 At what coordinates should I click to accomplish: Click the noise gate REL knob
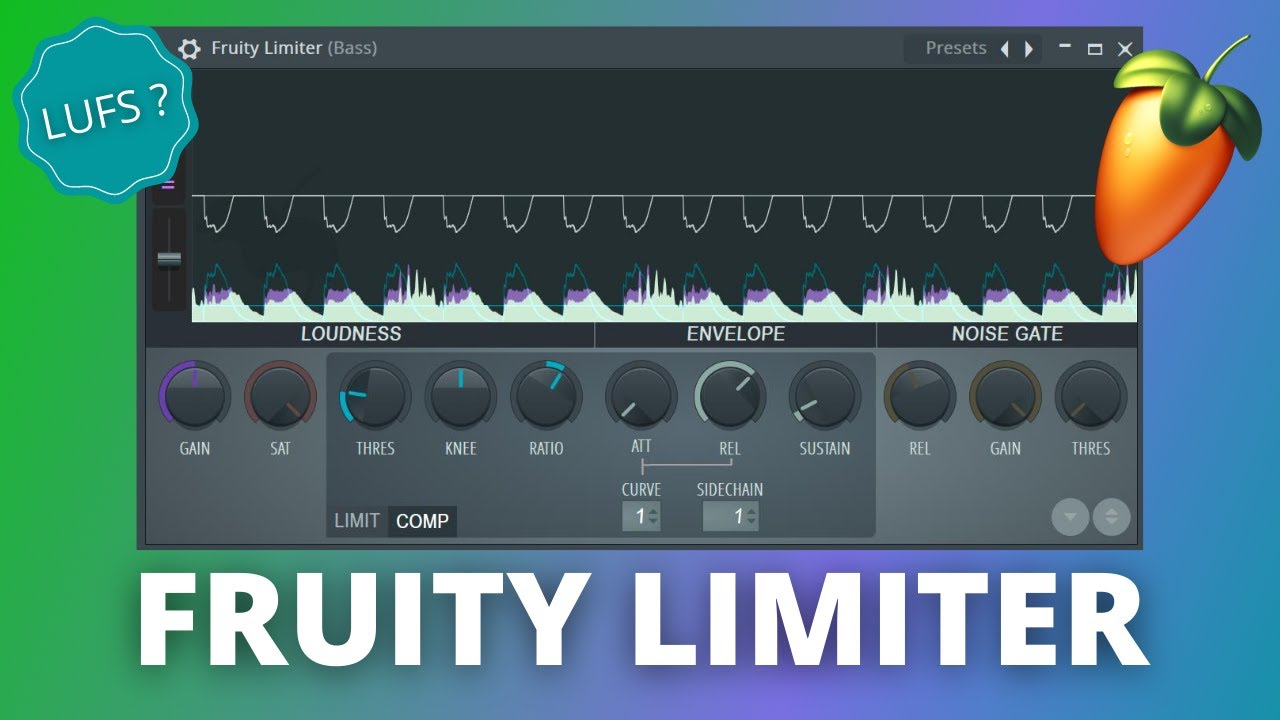[x=920, y=396]
